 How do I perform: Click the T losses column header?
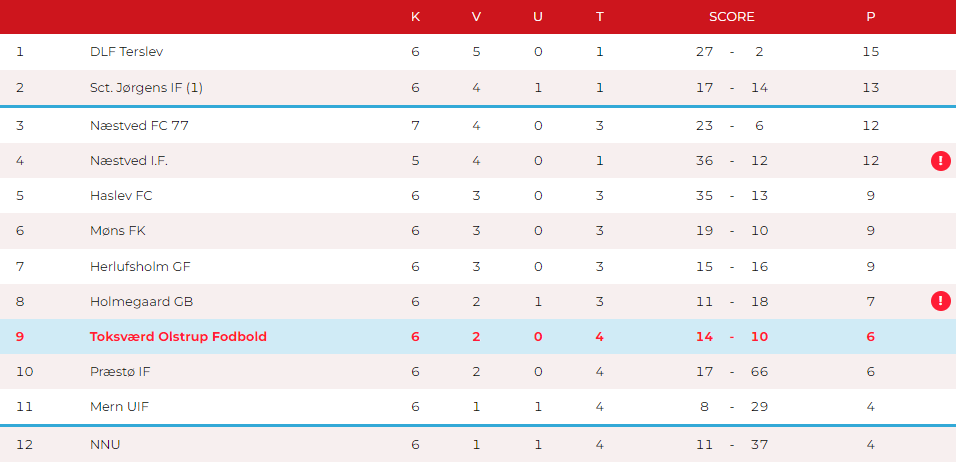point(600,17)
